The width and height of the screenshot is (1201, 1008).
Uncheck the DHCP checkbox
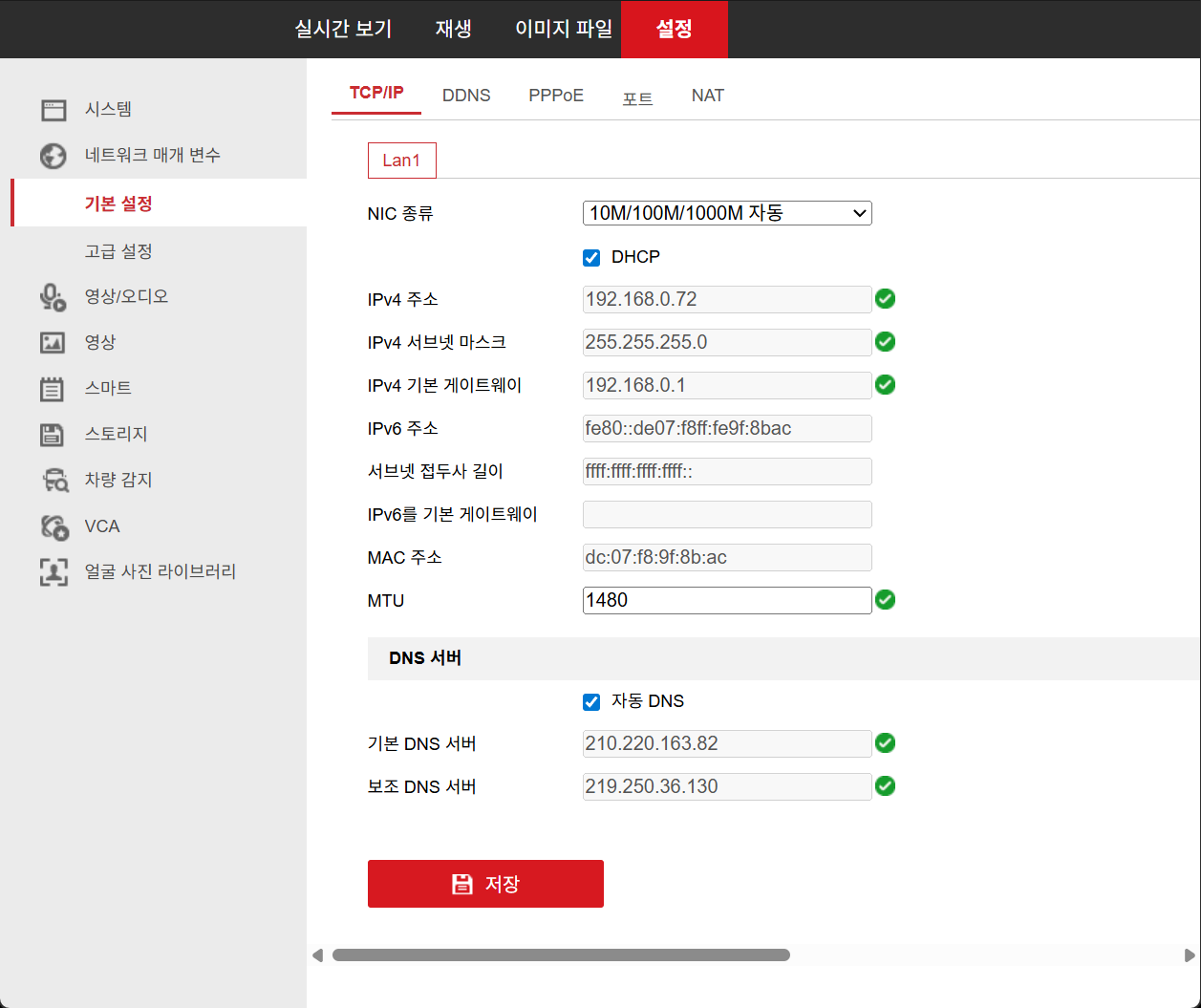591,258
